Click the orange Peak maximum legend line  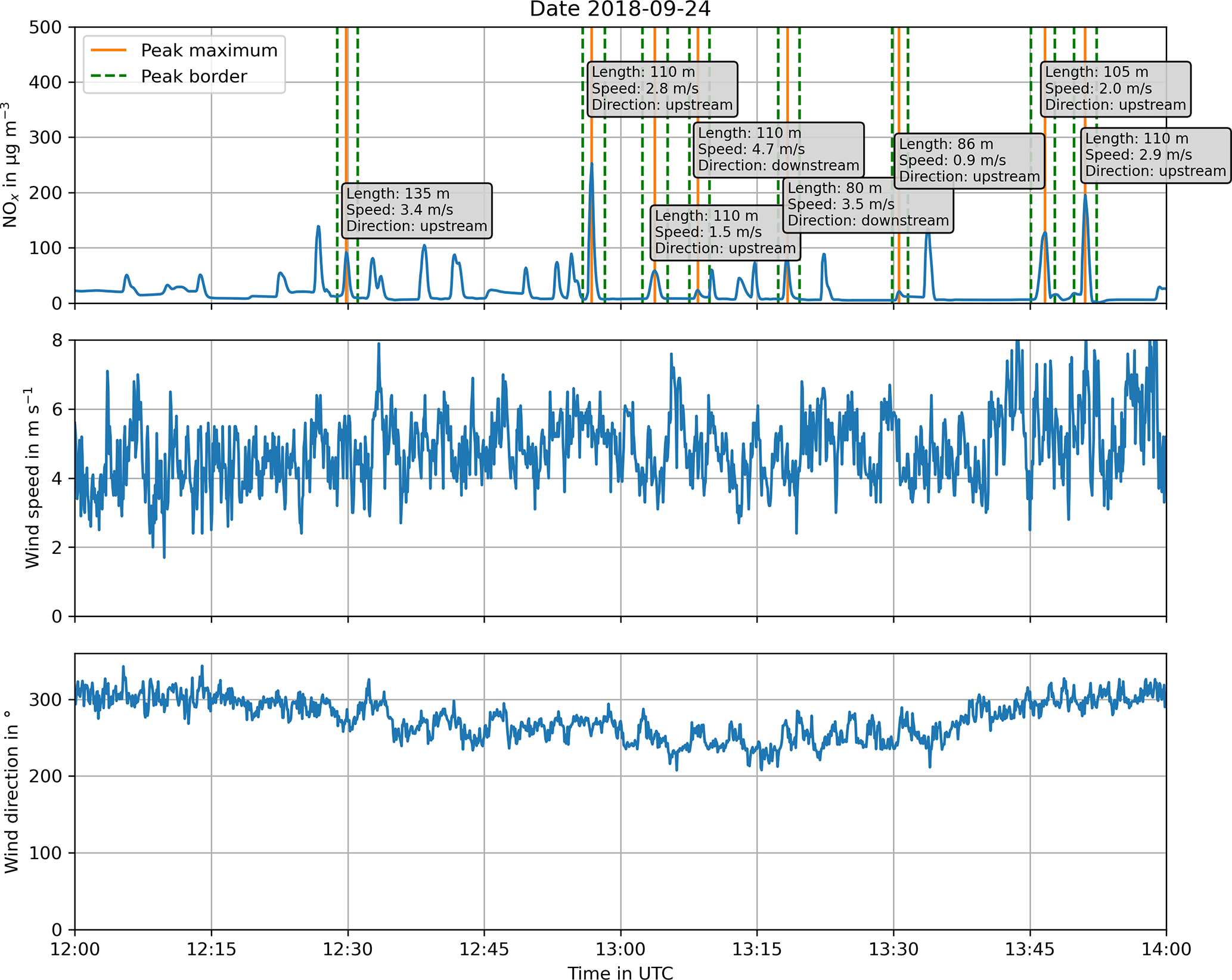coord(108,51)
